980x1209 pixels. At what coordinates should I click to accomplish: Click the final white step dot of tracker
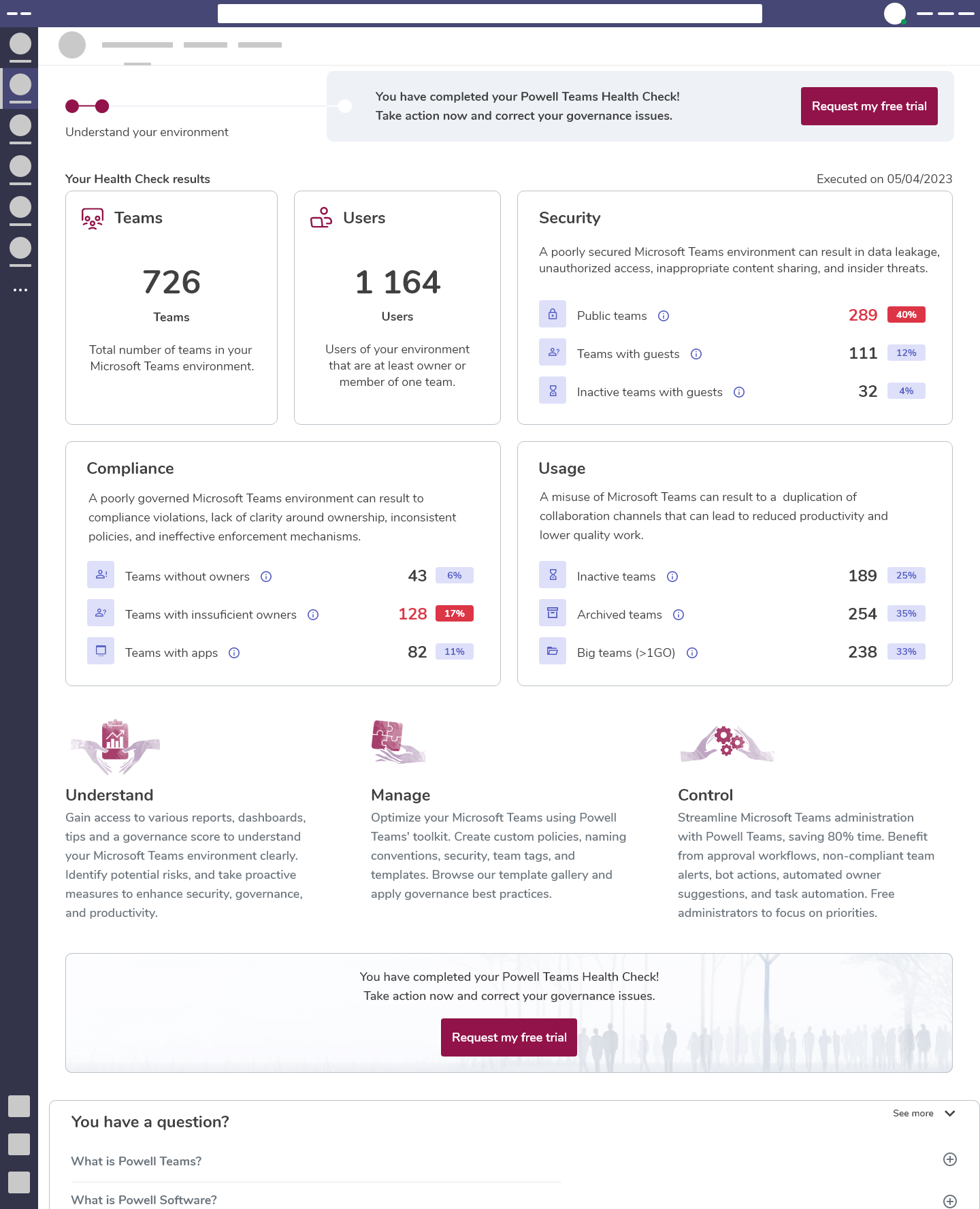click(x=345, y=106)
